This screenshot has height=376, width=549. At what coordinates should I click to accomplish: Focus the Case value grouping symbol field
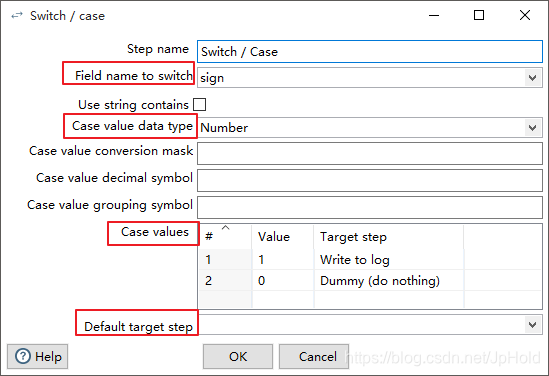pos(370,207)
